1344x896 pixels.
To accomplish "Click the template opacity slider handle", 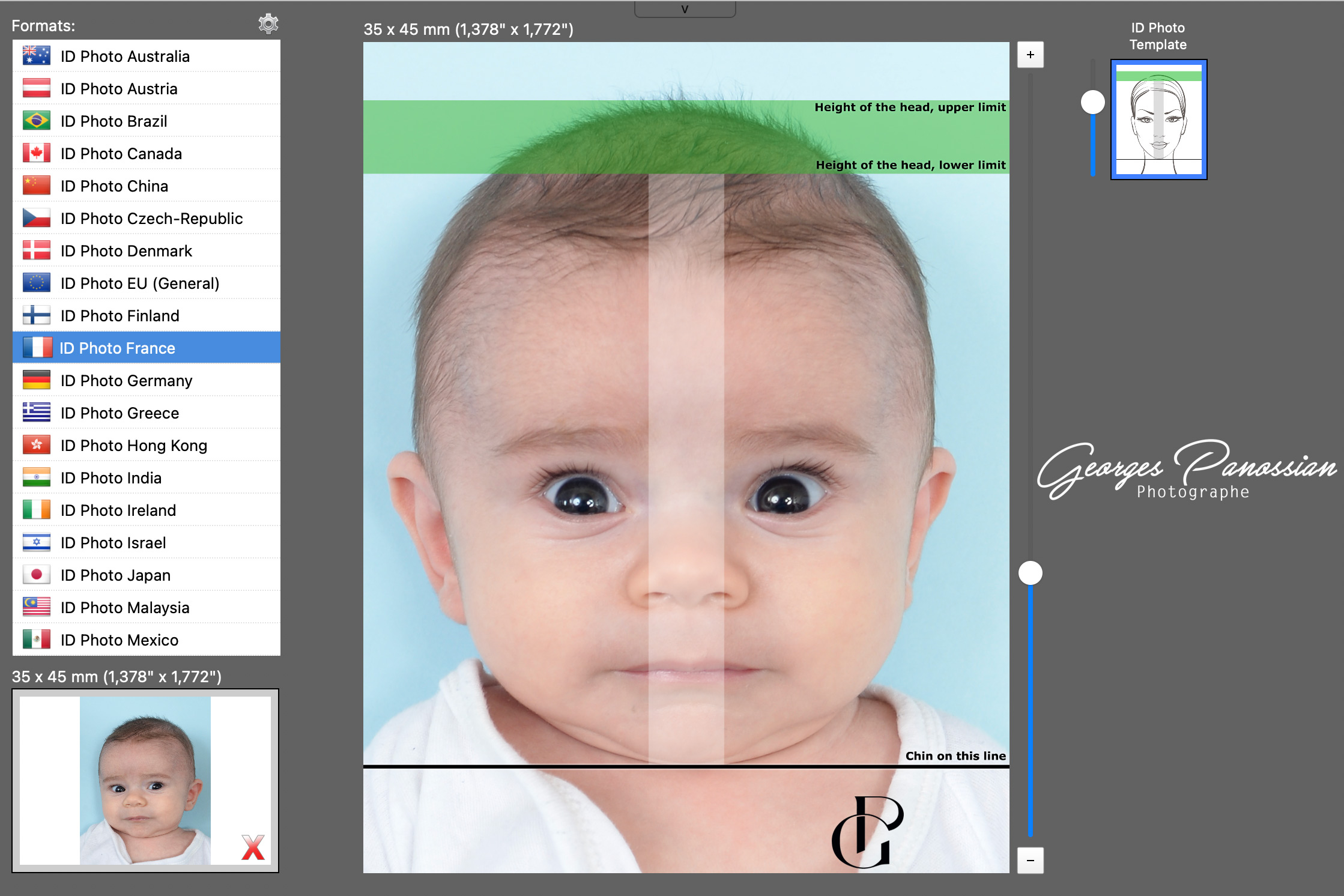I will pos(1093,102).
